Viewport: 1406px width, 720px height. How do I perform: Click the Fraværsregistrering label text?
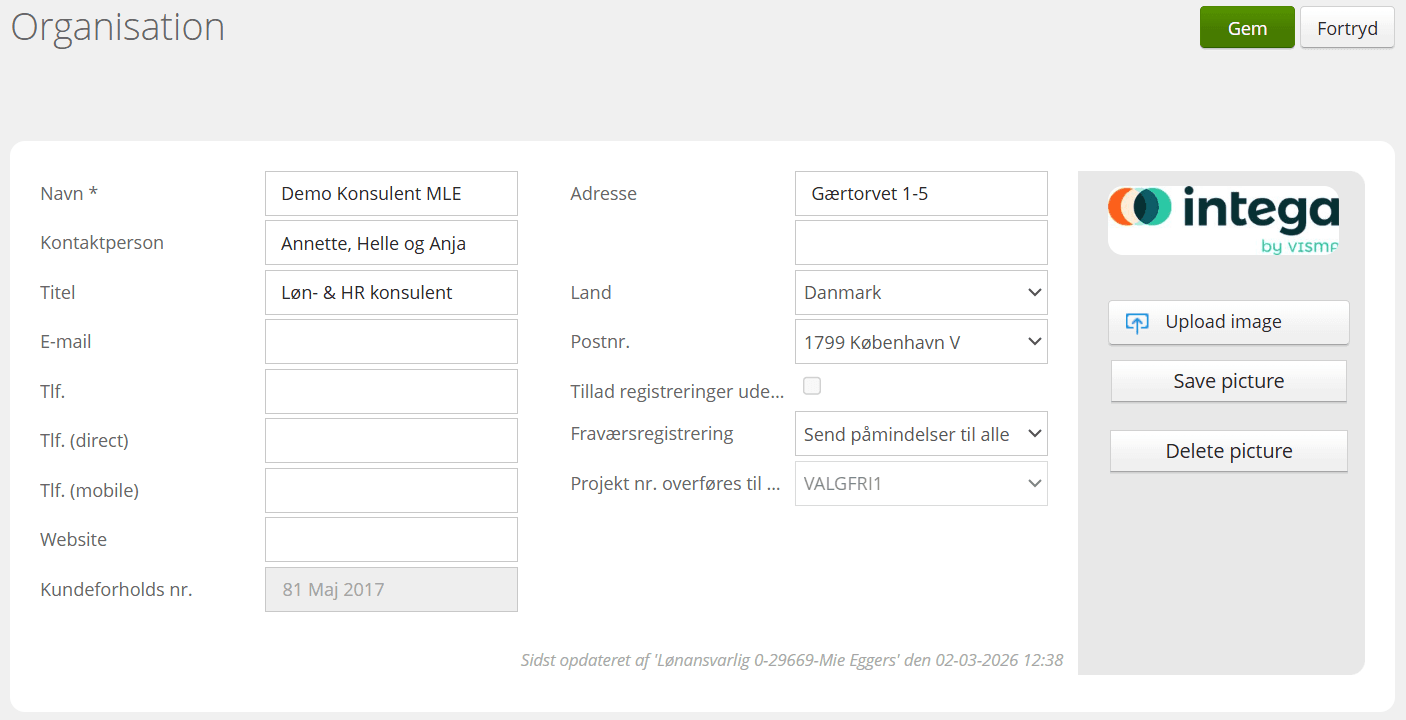652,434
